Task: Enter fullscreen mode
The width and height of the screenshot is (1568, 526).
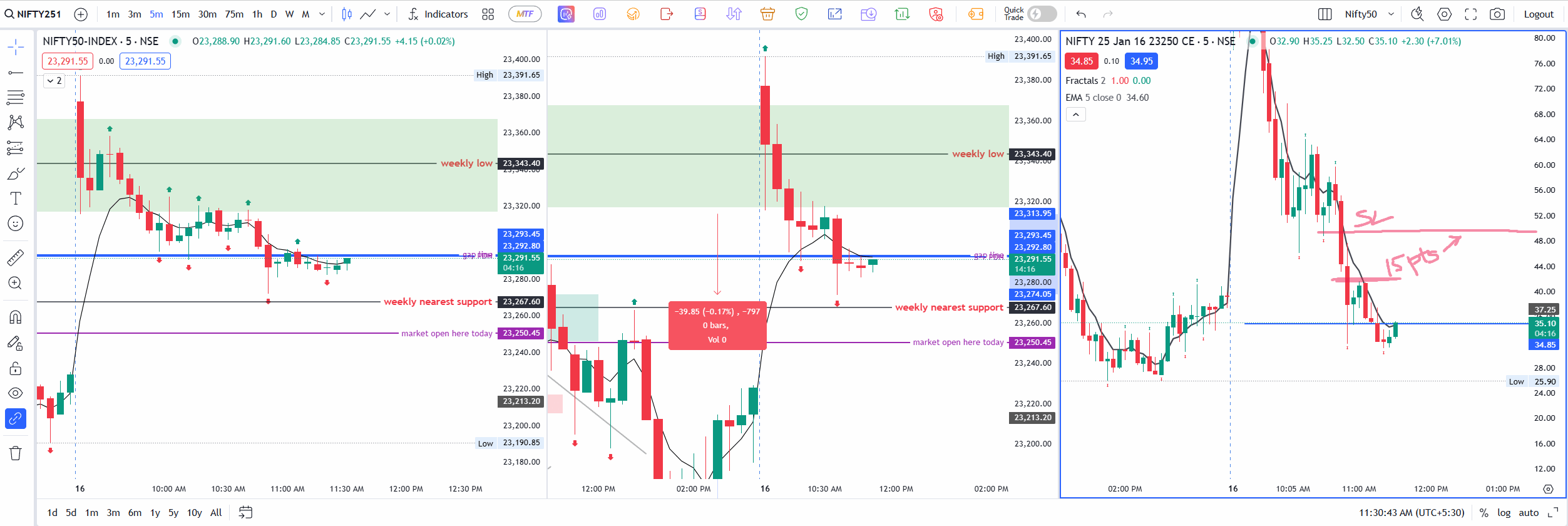Action: click(x=1470, y=14)
